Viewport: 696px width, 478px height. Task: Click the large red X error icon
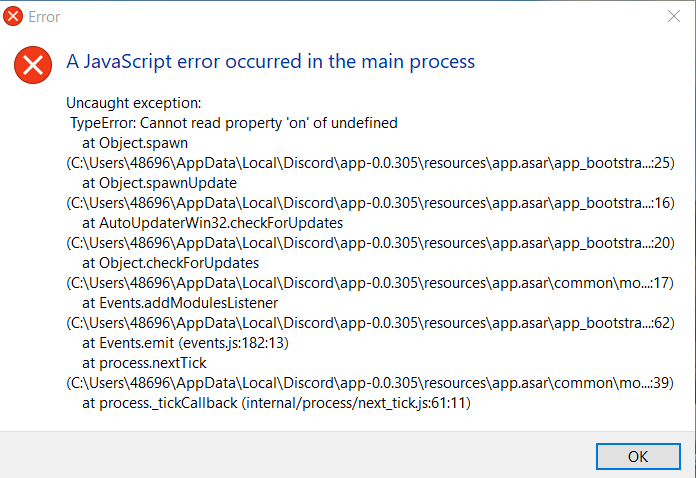pos(33,65)
